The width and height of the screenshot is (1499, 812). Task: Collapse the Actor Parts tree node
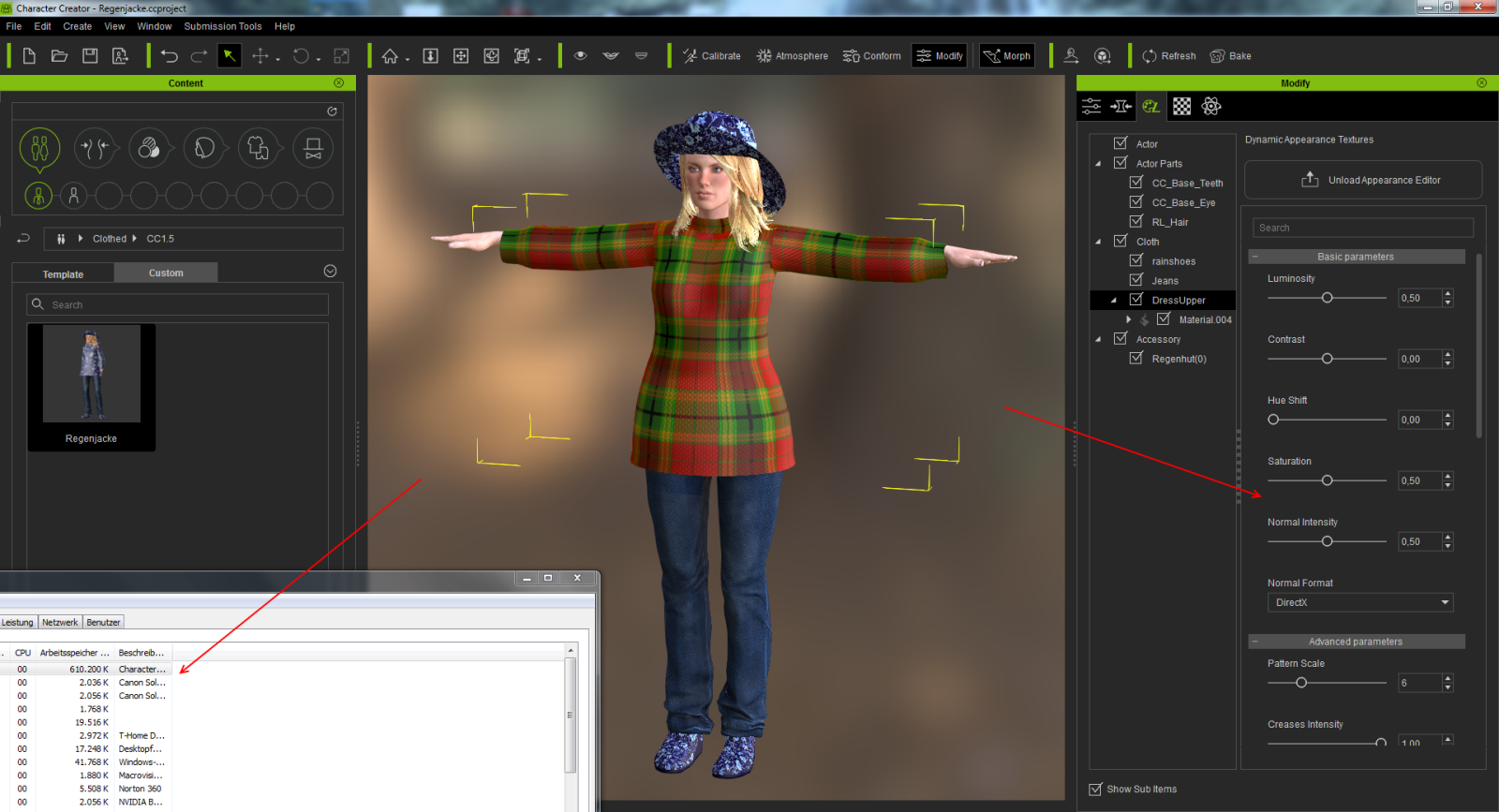1098,164
